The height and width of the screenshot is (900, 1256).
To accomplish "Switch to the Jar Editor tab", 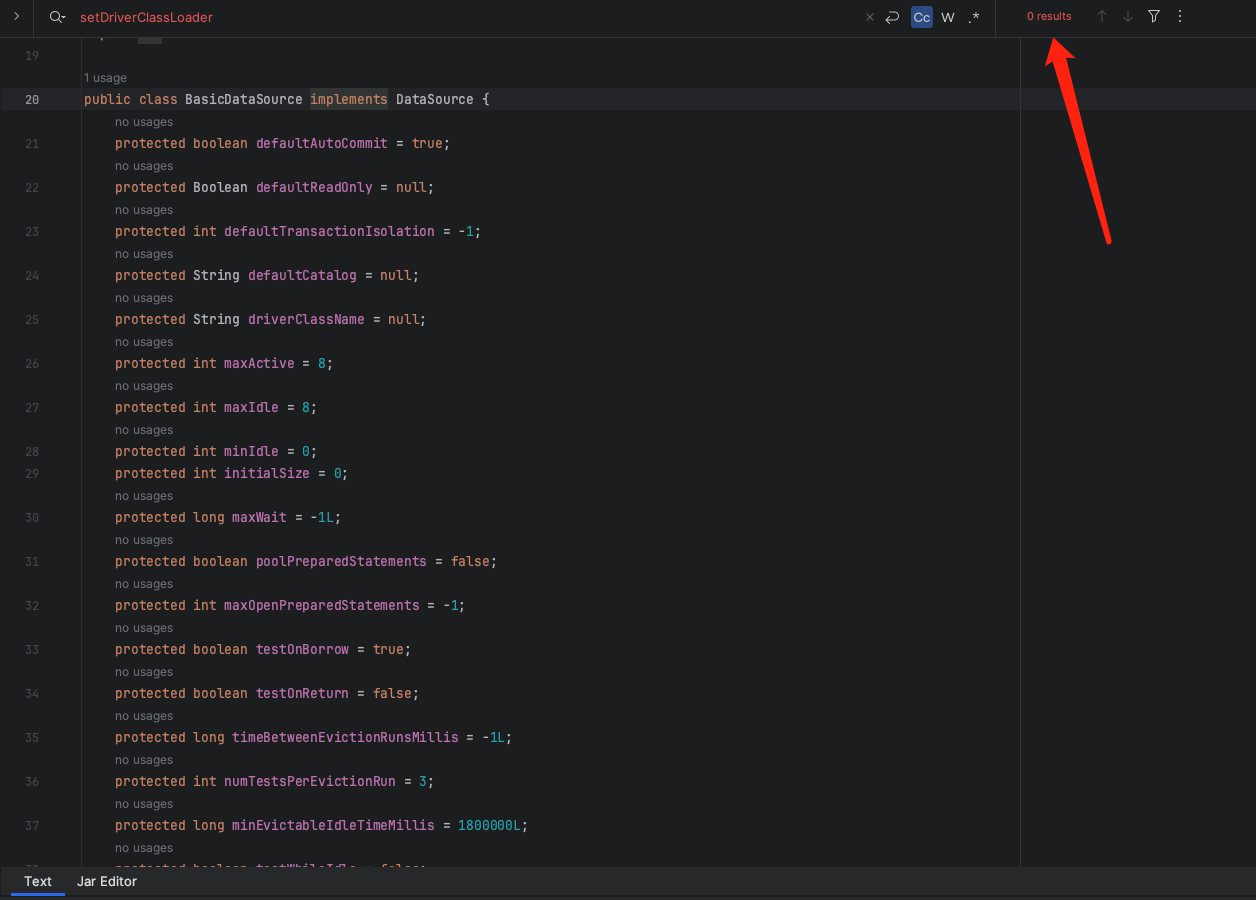I will coord(107,881).
